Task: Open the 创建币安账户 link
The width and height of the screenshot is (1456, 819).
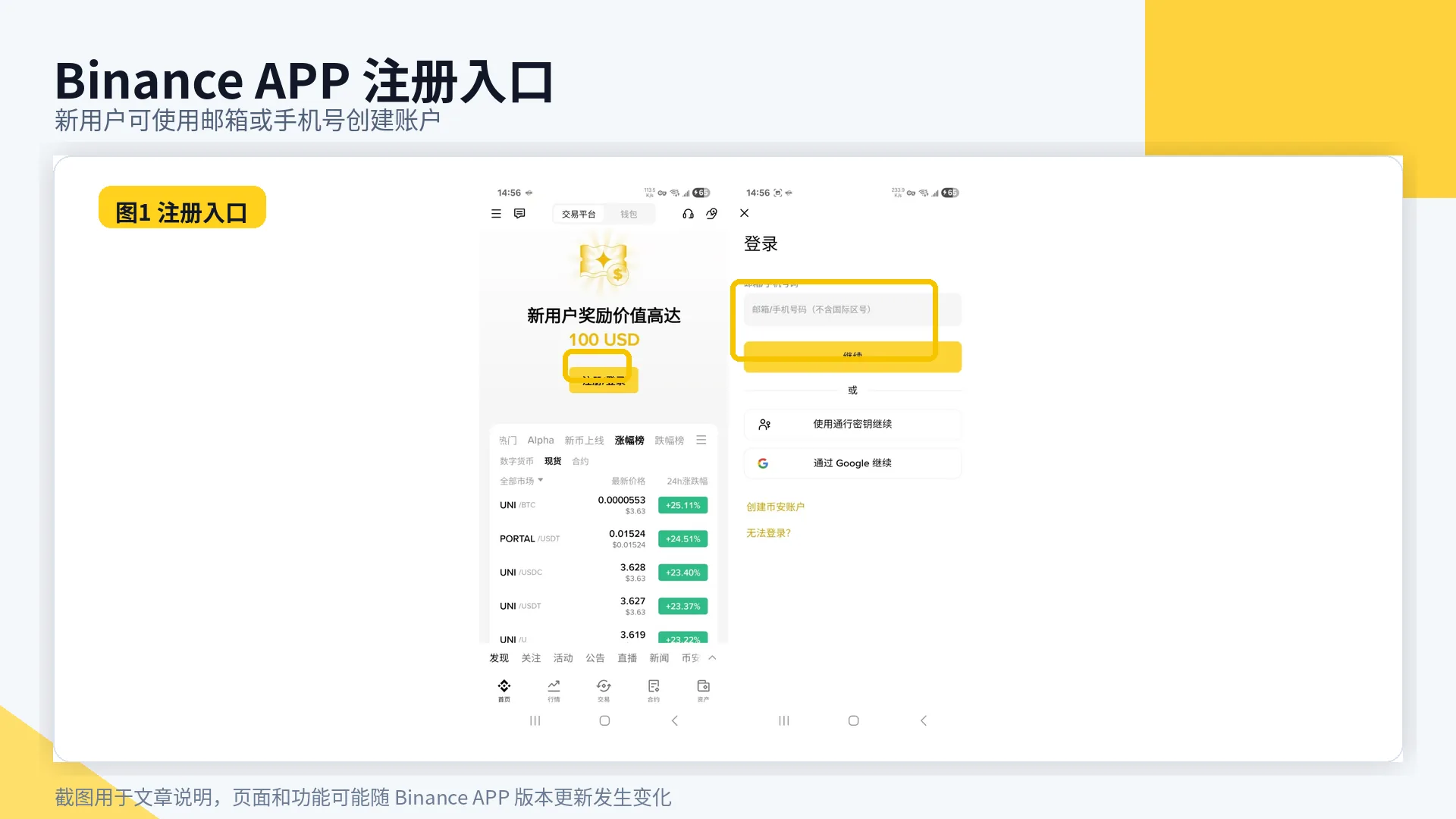Action: pyautogui.click(x=775, y=507)
